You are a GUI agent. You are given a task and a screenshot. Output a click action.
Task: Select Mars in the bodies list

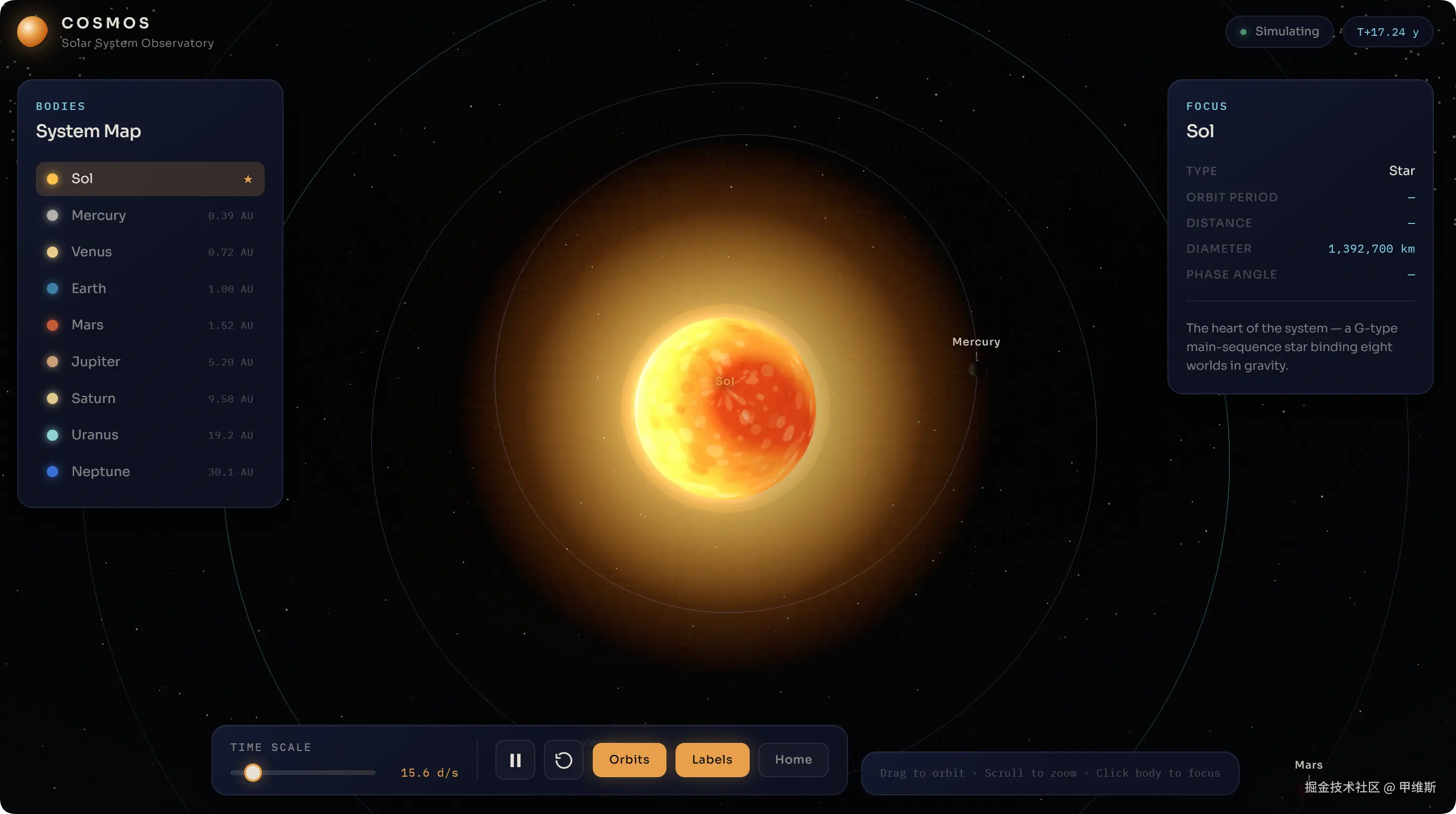[150, 325]
